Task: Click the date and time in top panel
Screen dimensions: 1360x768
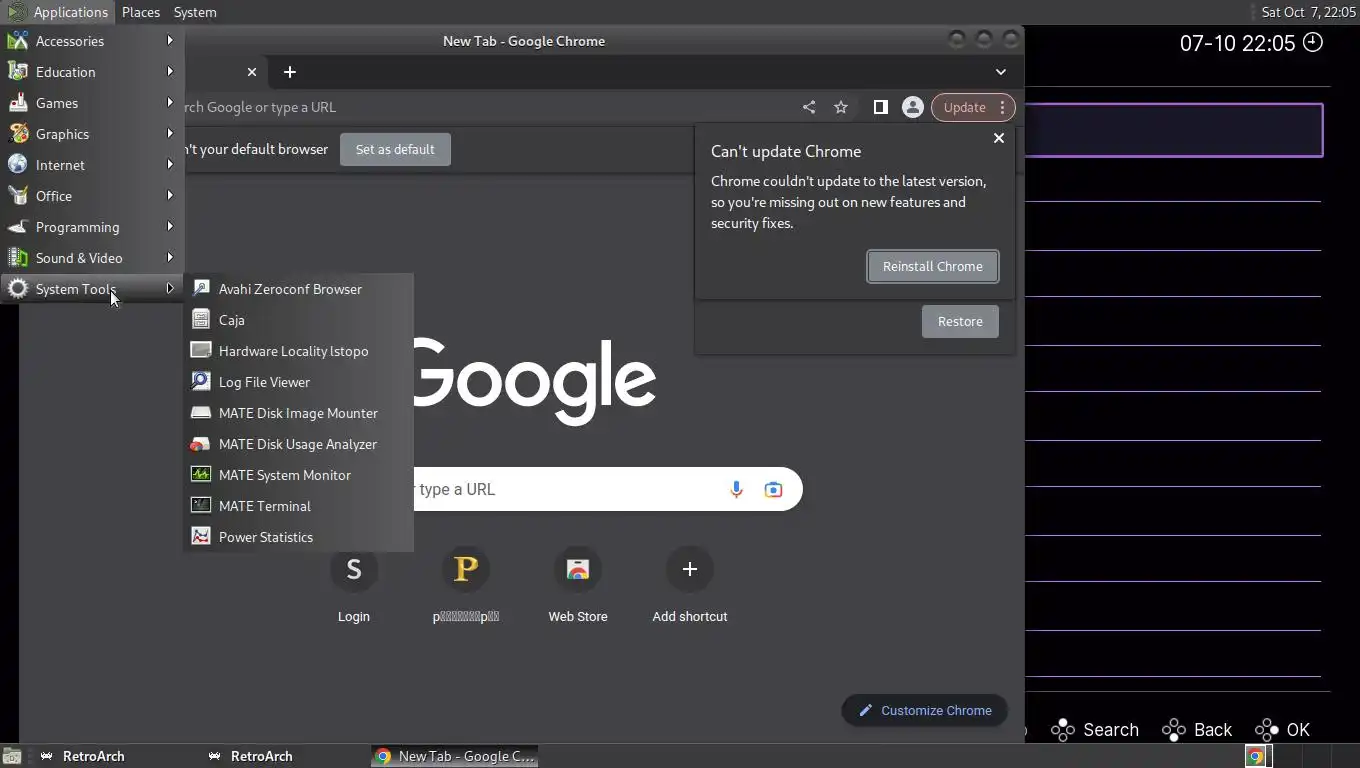Action: (1308, 12)
